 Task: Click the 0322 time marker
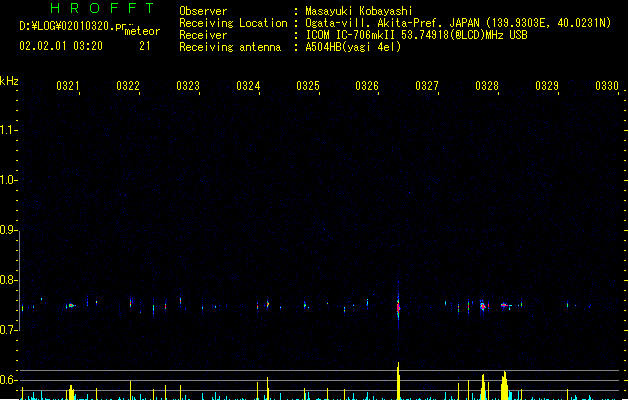click(128, 85)
